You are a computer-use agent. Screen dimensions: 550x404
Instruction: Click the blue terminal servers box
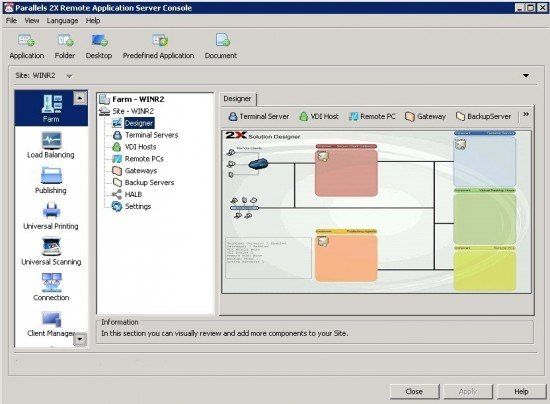click(x=484, y=161)
